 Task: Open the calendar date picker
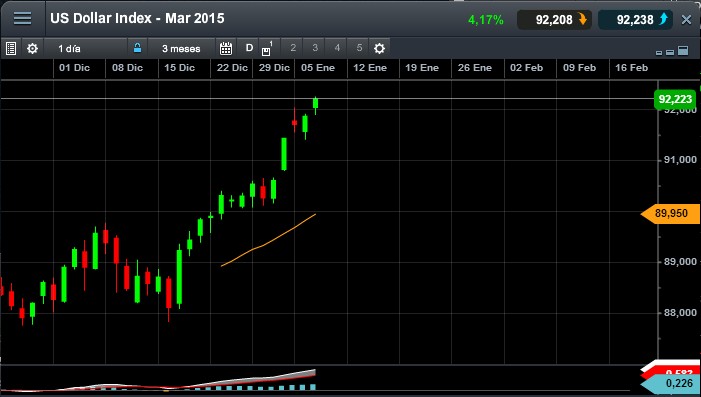coord(226,48)
